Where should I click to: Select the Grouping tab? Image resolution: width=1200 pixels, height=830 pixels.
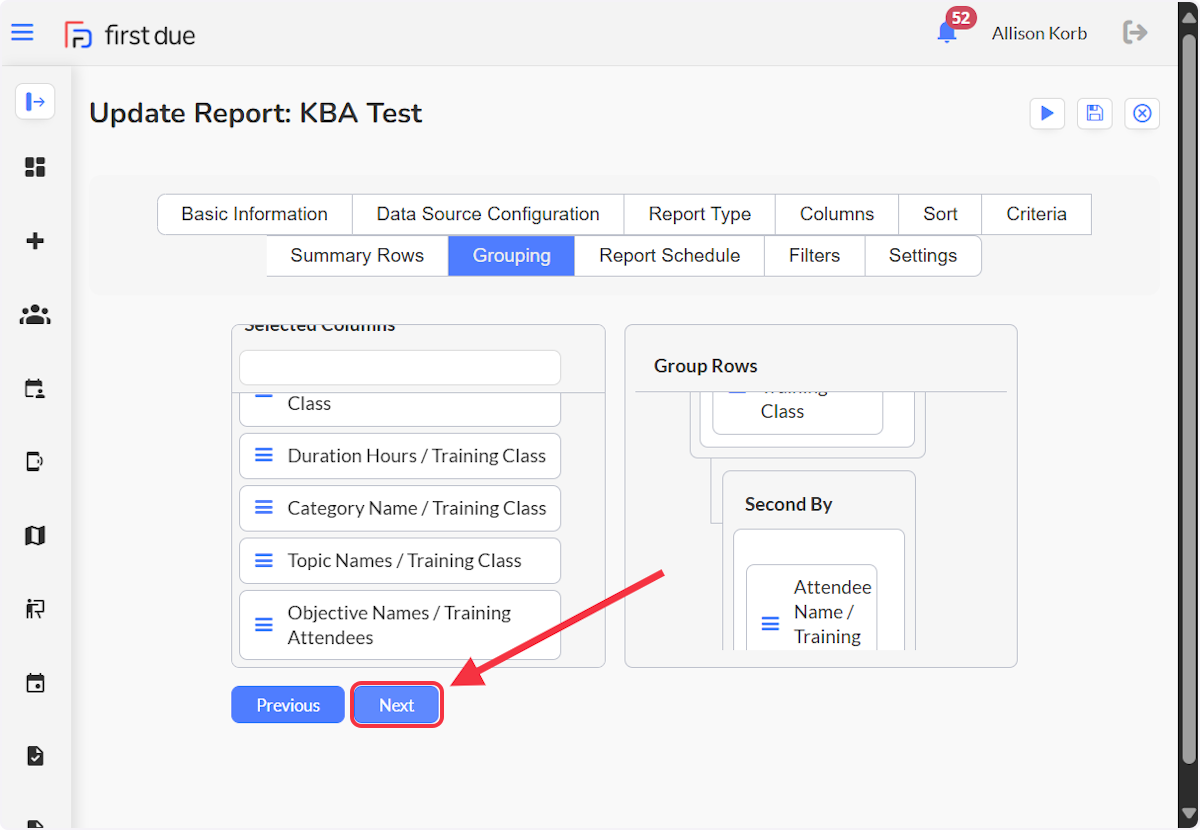[x=512, y=256]
